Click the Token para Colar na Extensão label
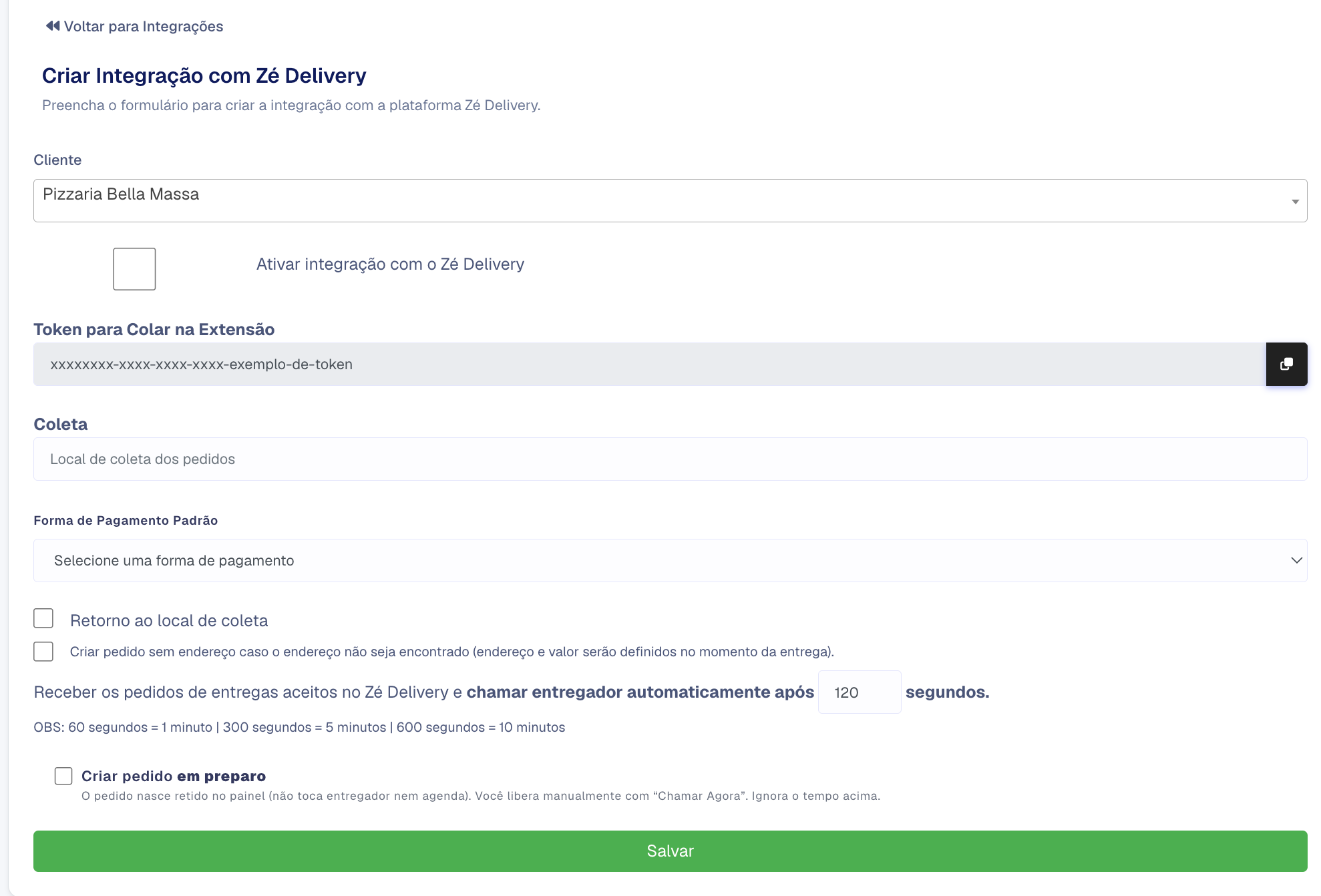The image size is (1321, 896). [x=154, y=329]
